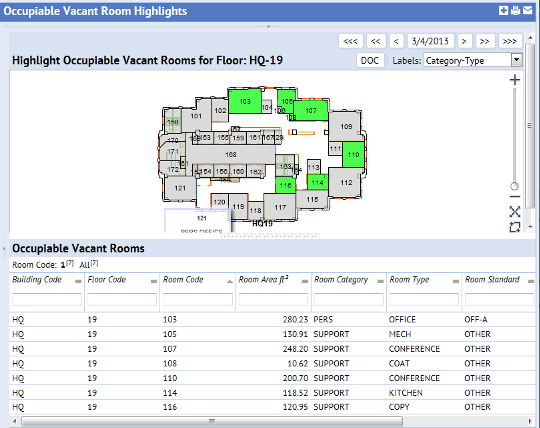
Task: Select the table row for room 107
Action: pos(272,349)
